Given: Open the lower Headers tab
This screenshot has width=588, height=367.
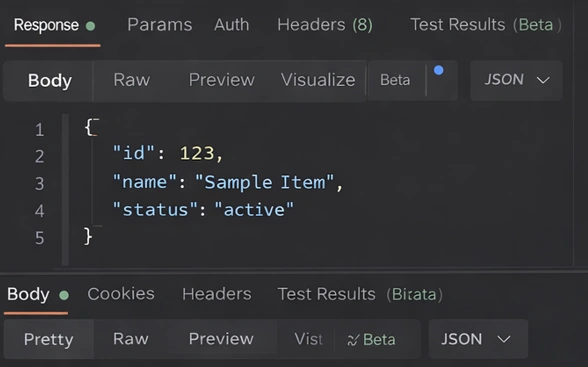Looking at the screenshot, I should click(217, 294).
